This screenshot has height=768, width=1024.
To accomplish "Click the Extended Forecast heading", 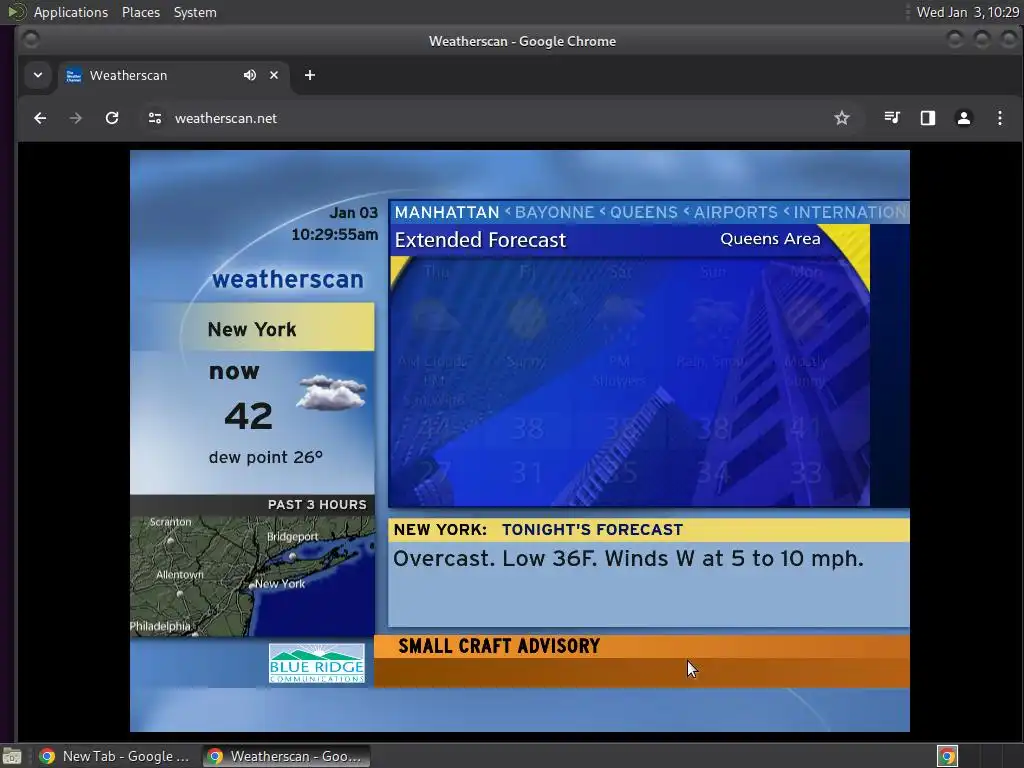I will coord(480,240).
